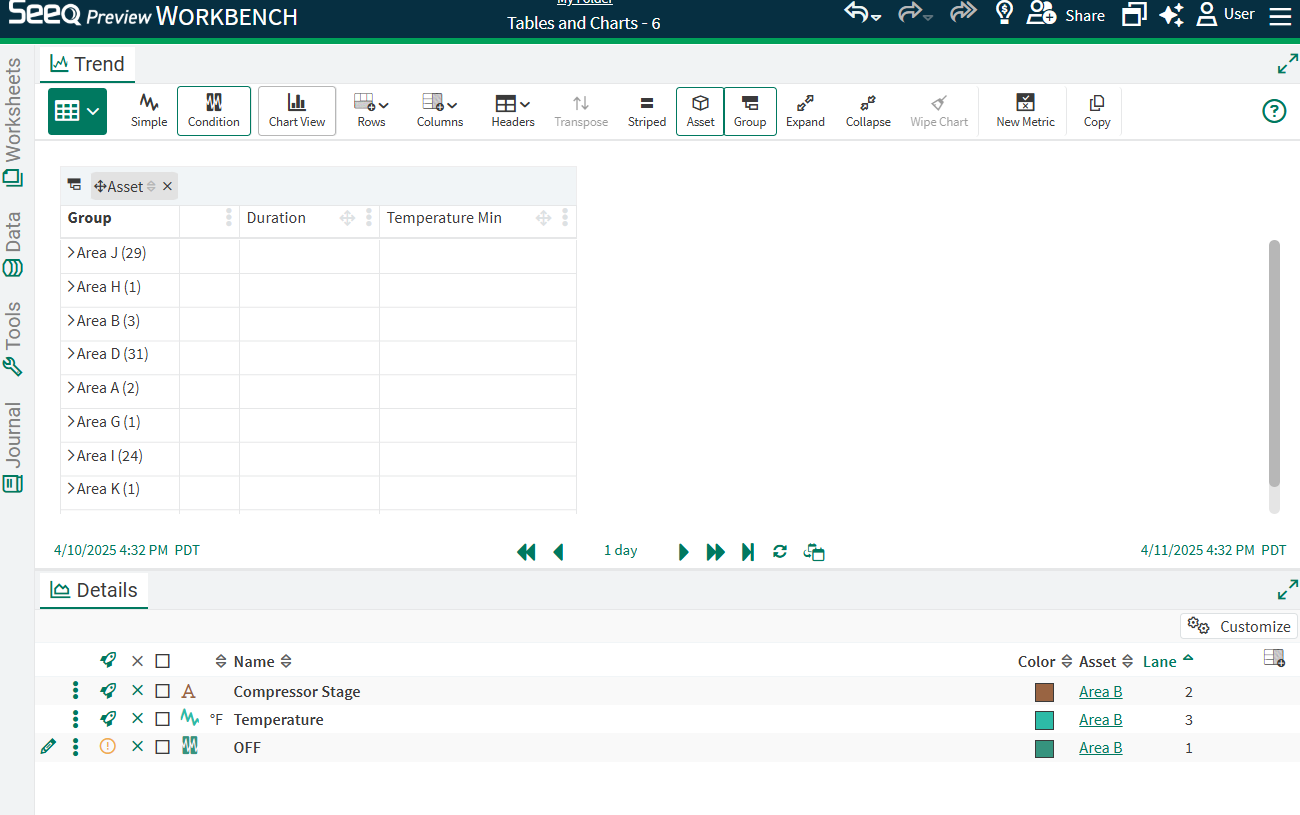
Task: Open the Worksheets side tab
Action: click(x=13, y=122)
